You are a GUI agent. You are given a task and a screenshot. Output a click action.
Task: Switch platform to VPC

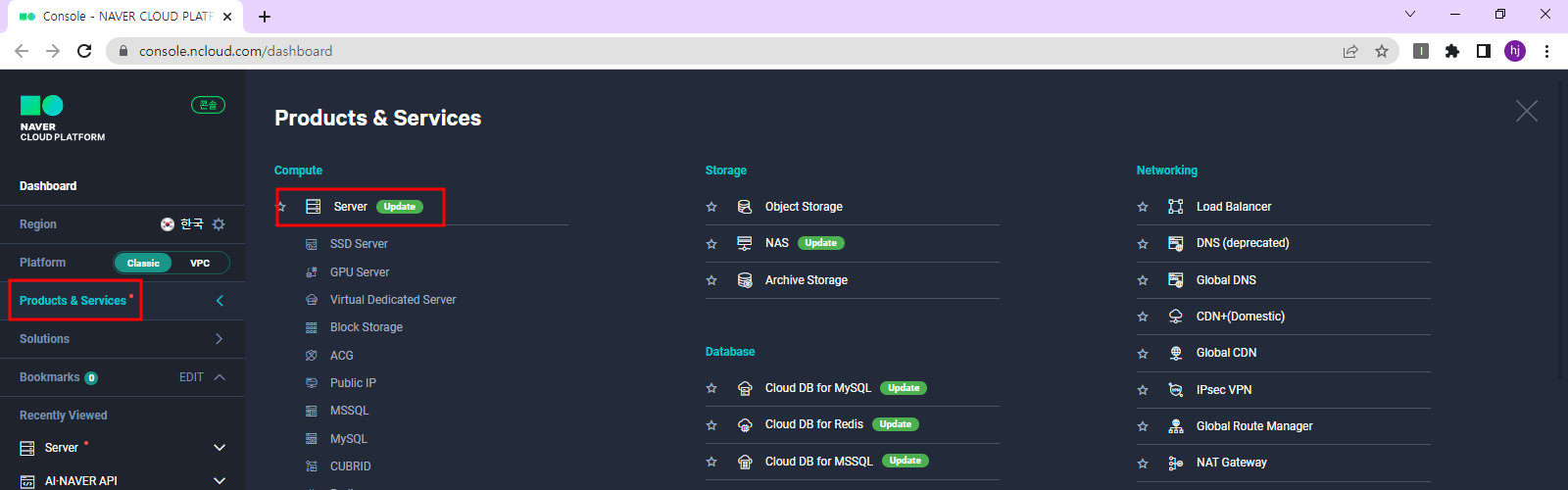(200, 263)
